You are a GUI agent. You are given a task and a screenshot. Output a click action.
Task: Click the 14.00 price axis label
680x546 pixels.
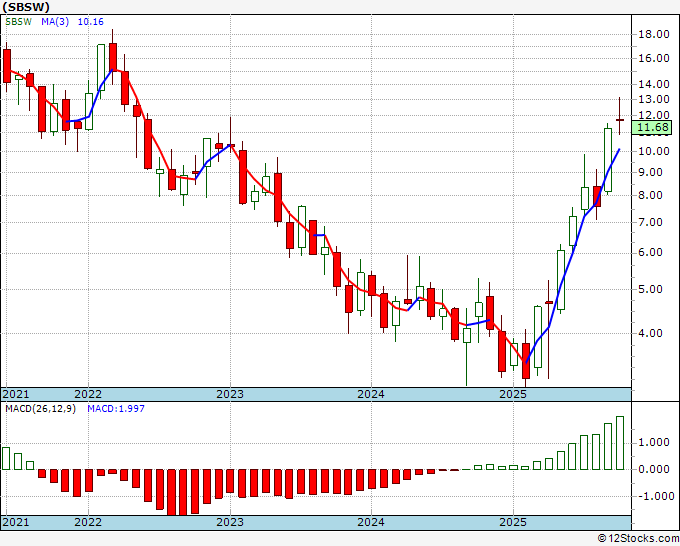tap(654, 84)
